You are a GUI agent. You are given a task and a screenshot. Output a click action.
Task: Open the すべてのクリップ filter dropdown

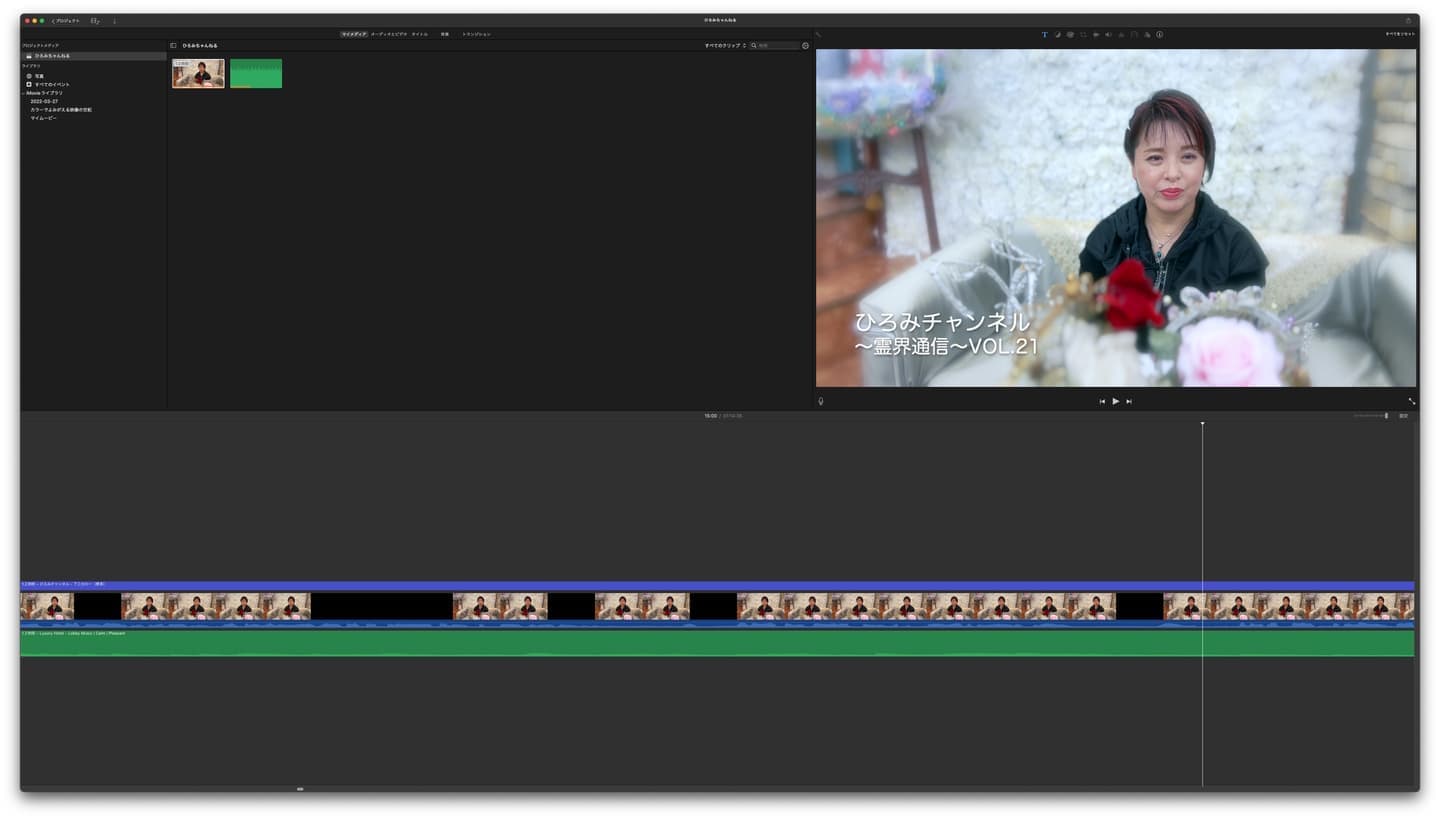pyautogui.click(x=726, y=45)
